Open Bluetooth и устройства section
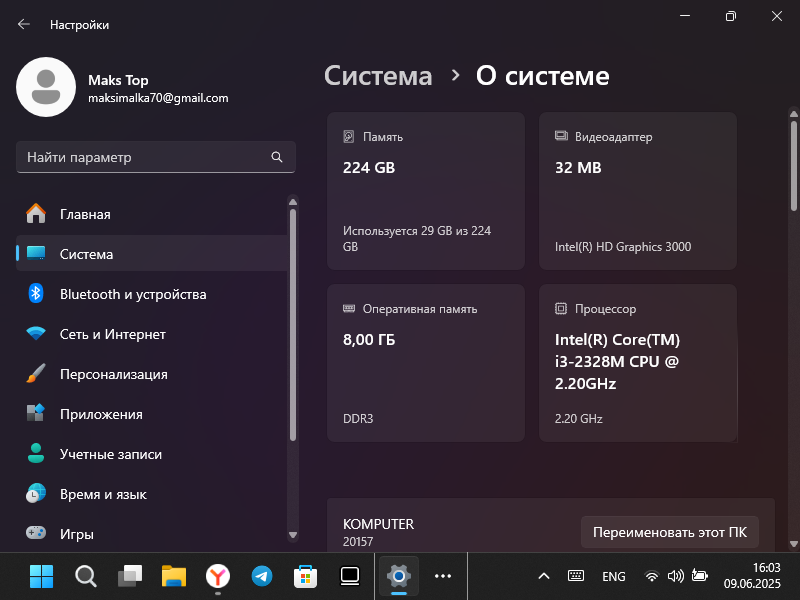 point(152,294)
